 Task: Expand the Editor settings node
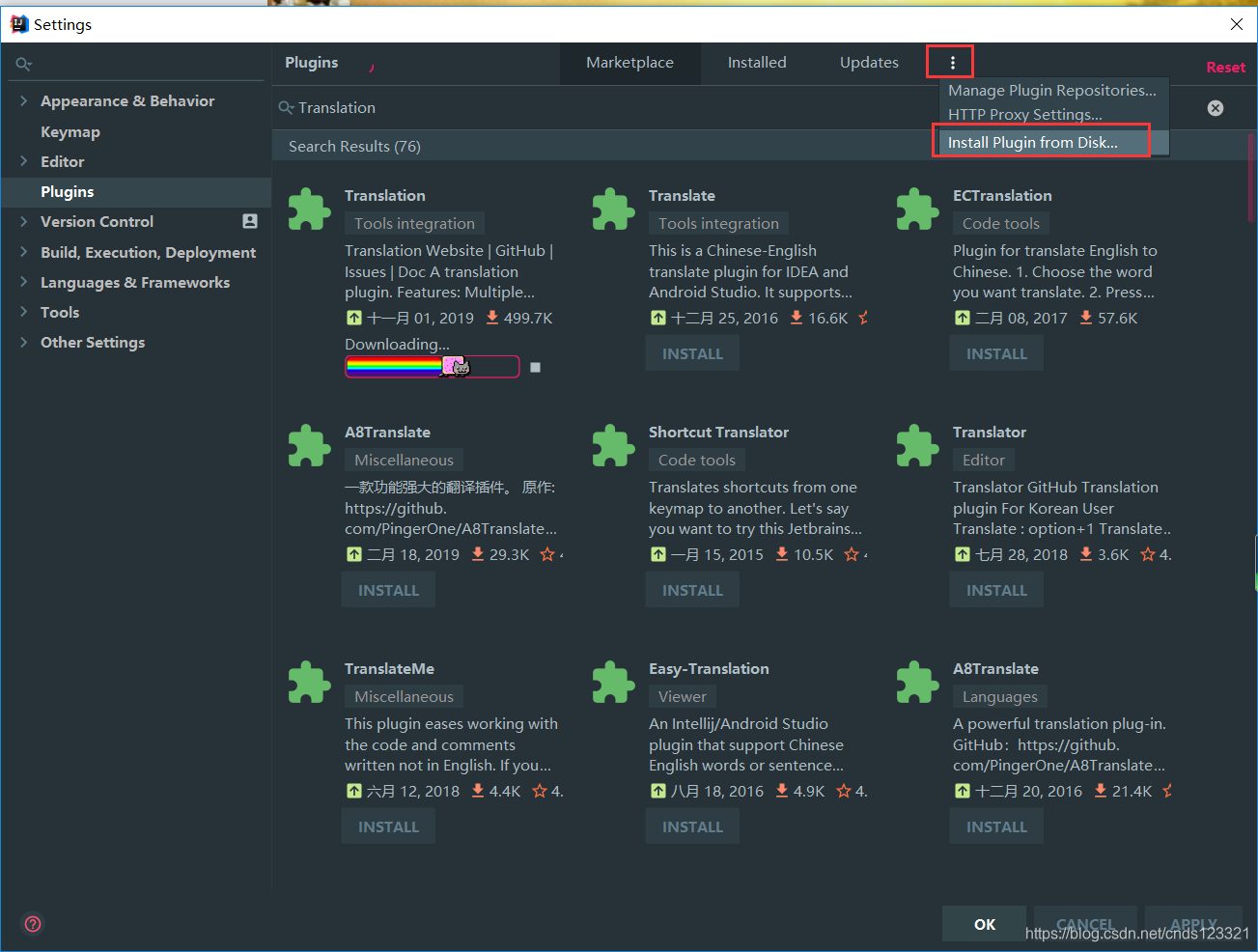[x=23, y=161]
